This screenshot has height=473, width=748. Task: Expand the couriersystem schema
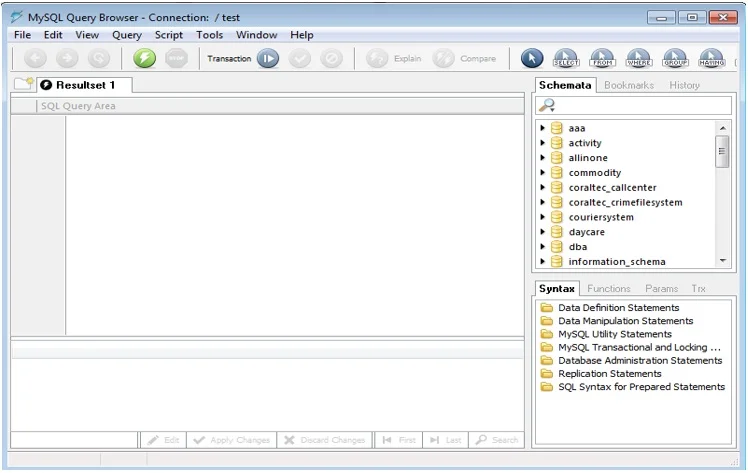(542, 217)
